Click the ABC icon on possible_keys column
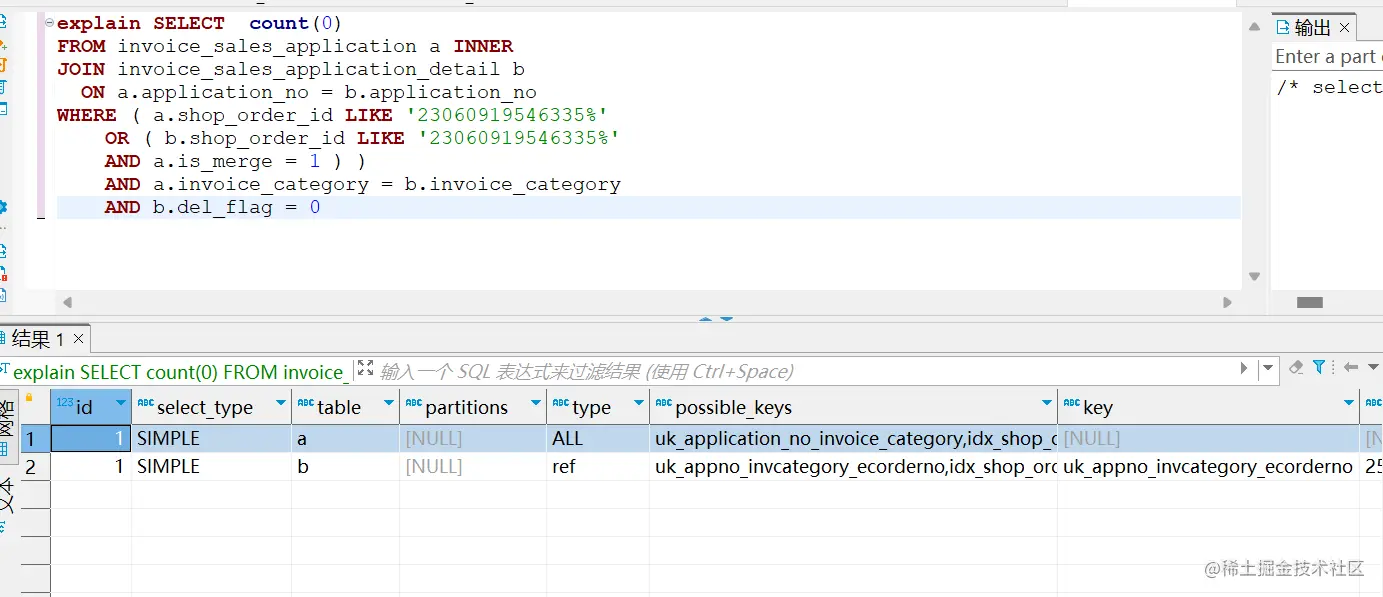 [663, 403]
